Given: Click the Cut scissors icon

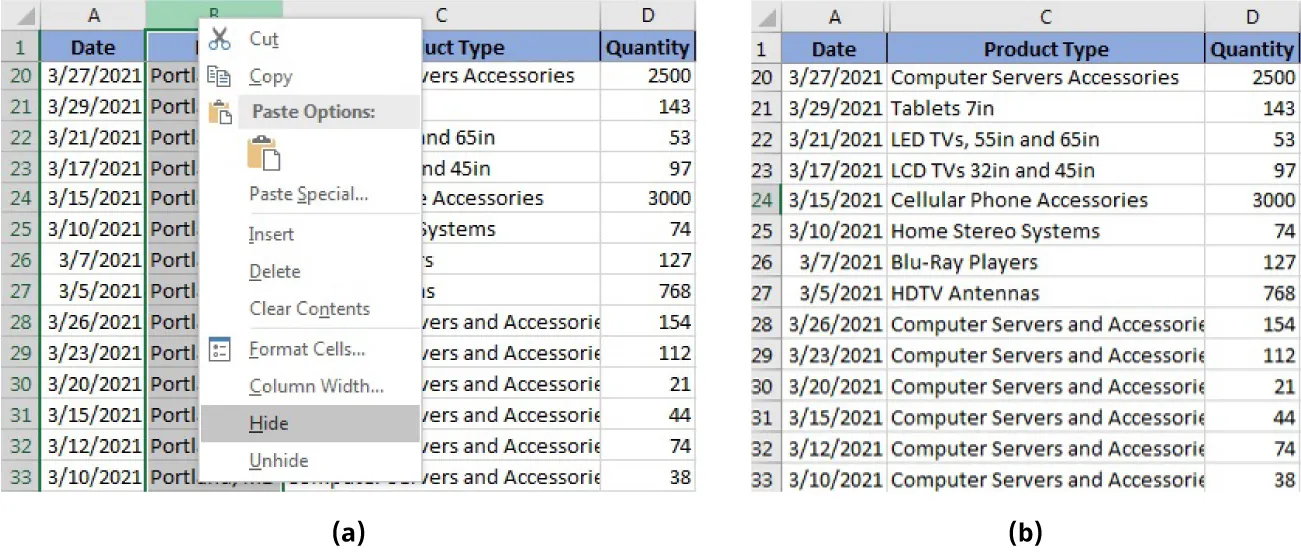Looking at the screenshot, I should click(219, 39).
